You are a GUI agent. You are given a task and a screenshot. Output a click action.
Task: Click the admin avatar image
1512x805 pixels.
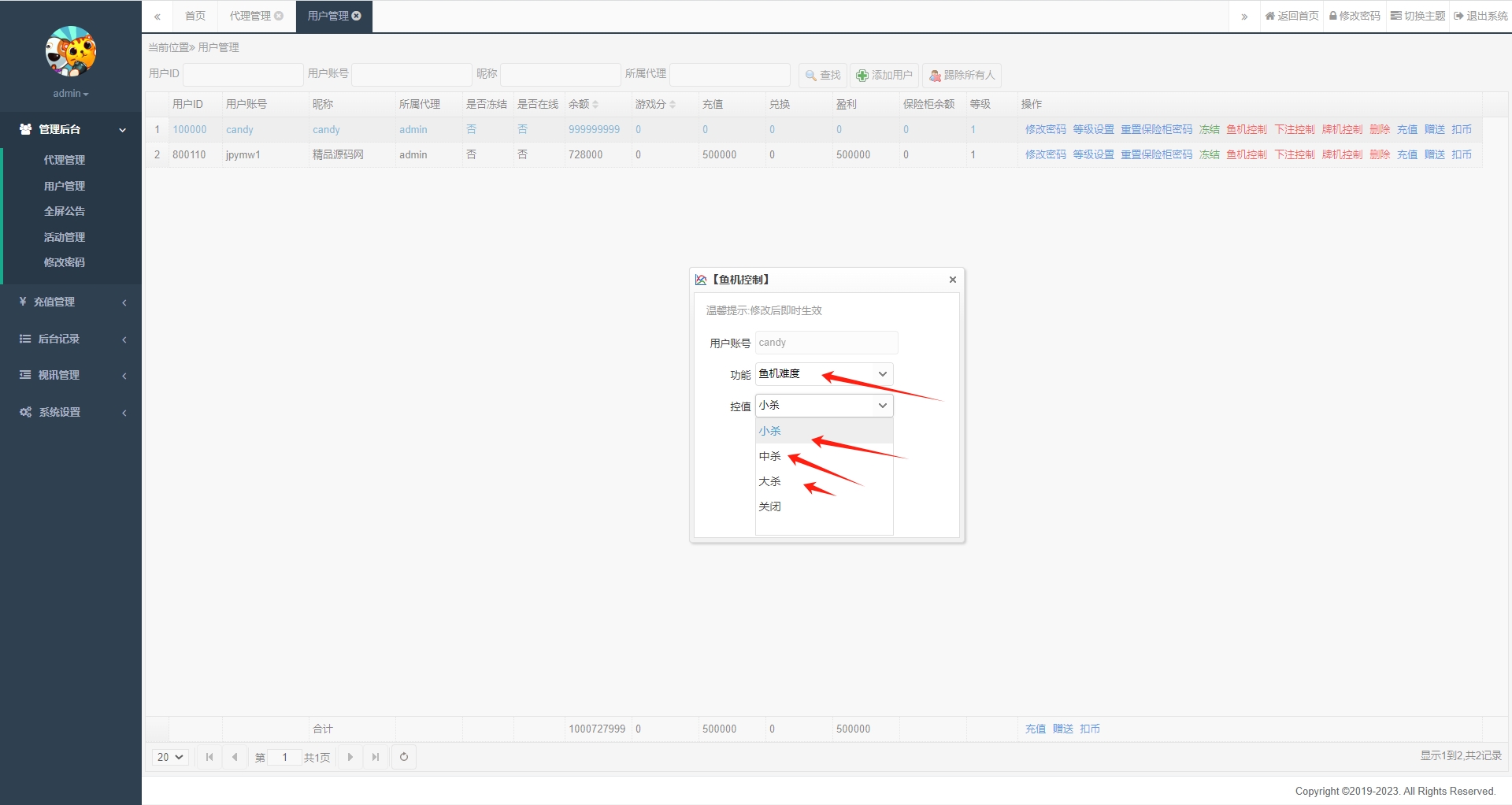[x=71, y=51]
